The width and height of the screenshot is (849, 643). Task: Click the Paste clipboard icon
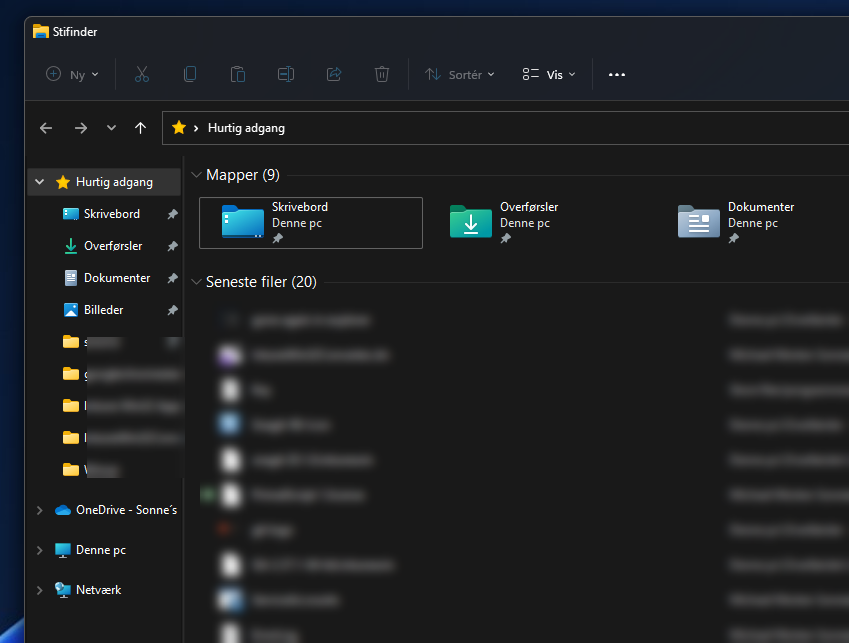click(238, 74)
